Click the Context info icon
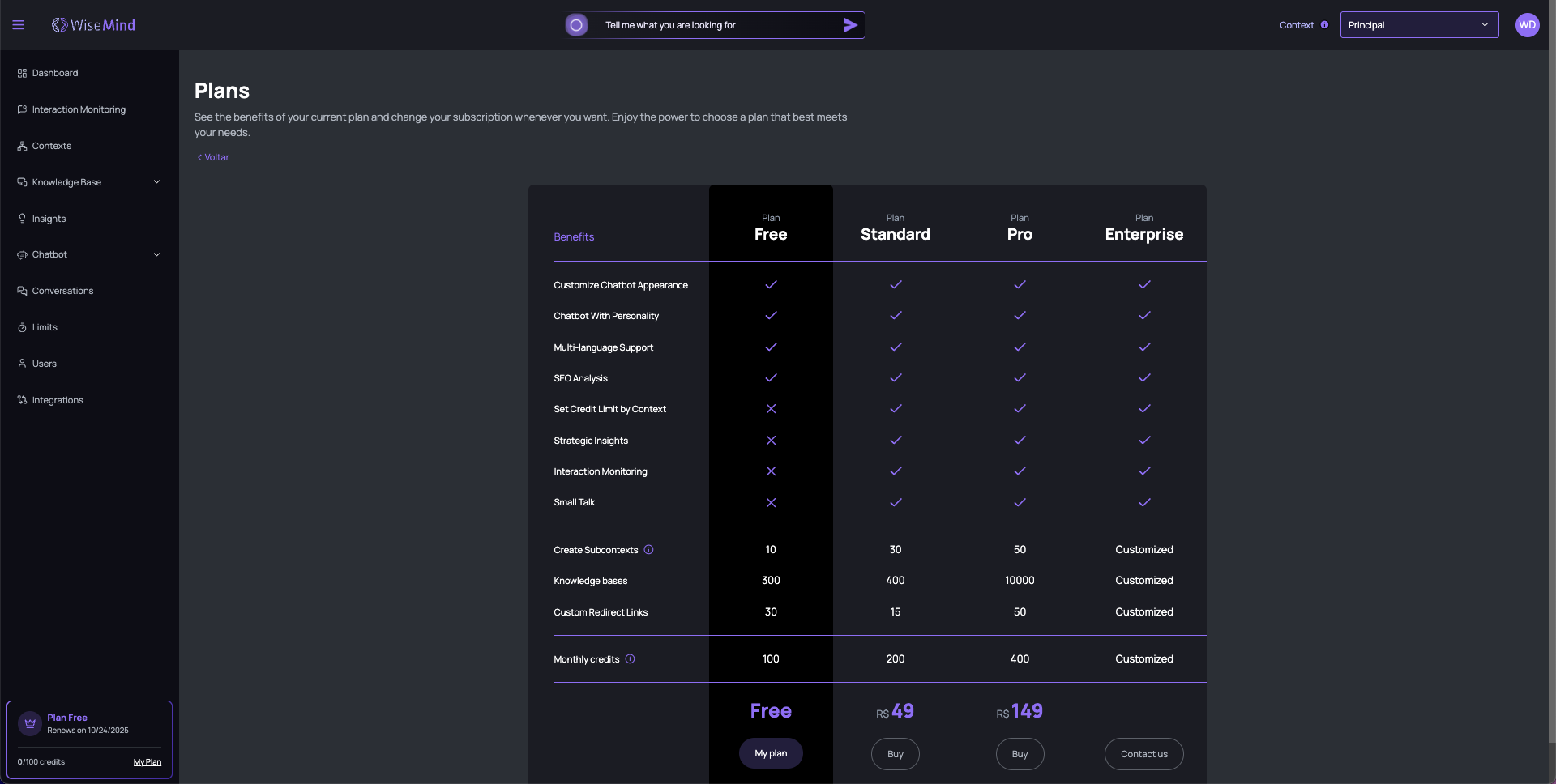 coord(1324,25)
